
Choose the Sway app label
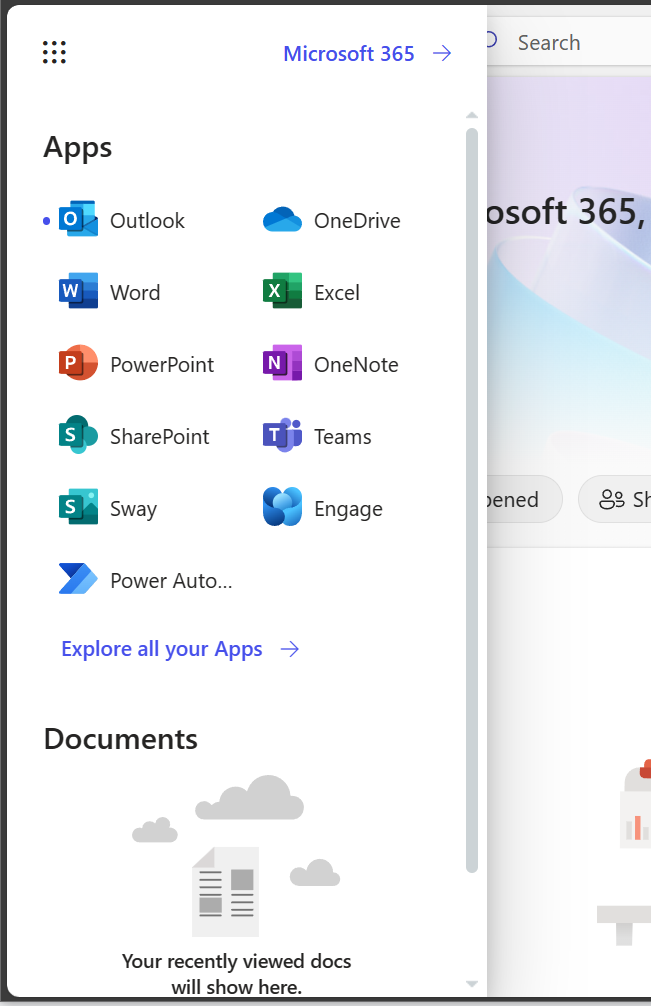point(133,509)
